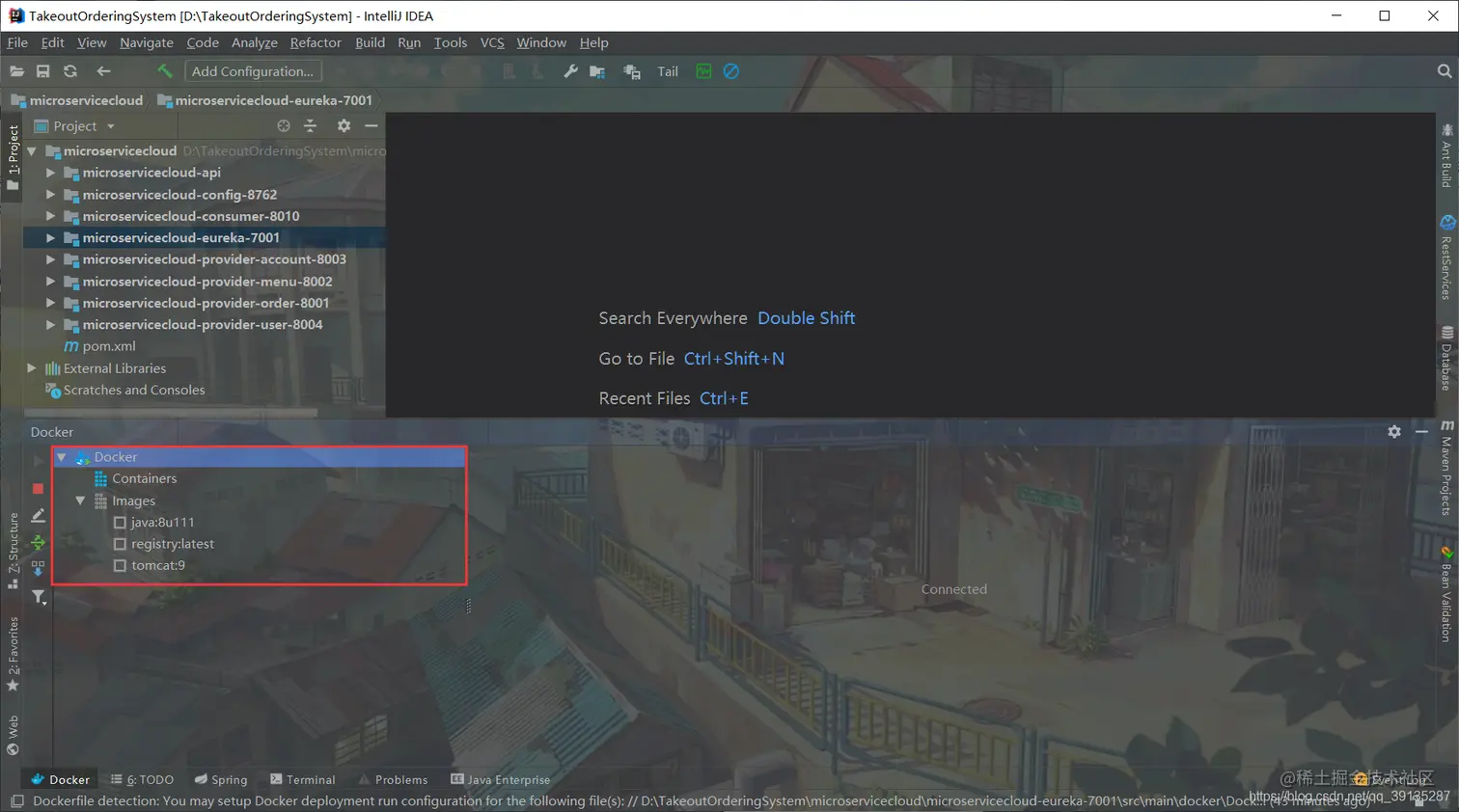Click microservicecloud-eureka-7001 breadcrumb
This screenshot has height=812, width=1459.
click(x=264, y=100)
